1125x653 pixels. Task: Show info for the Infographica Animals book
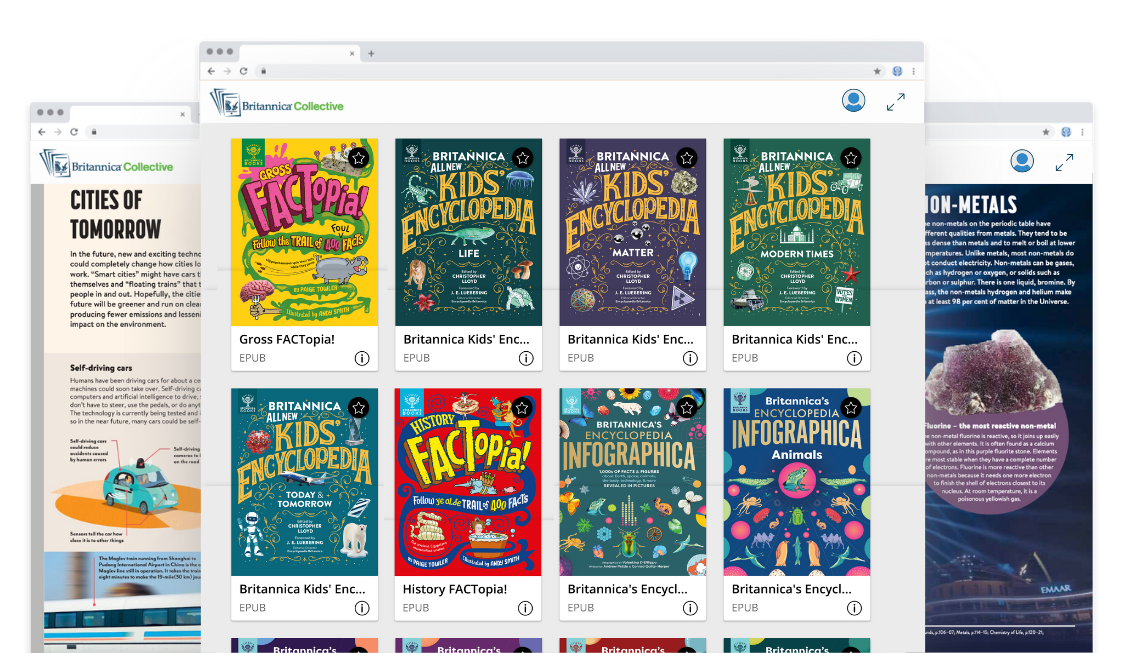tap(854, 608)
